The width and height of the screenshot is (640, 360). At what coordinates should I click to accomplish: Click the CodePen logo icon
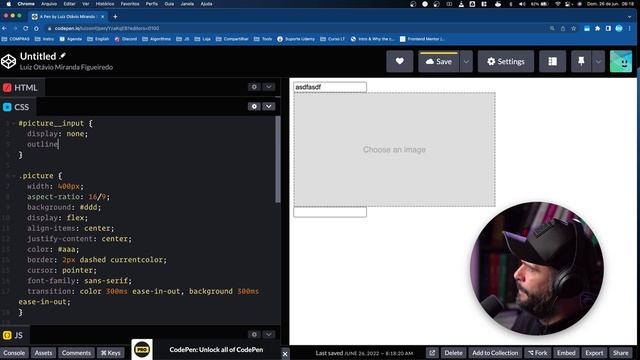[8, 61]
